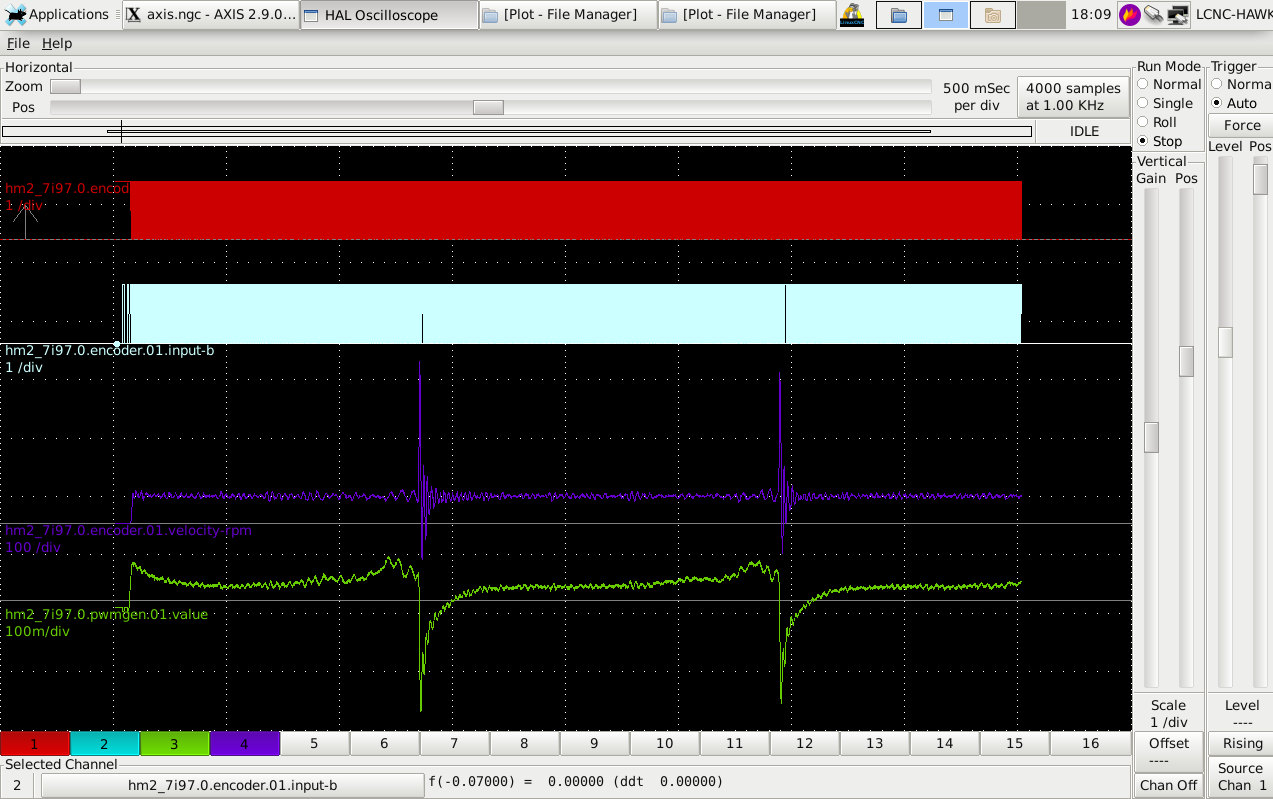Select the workspace with the camera icon

tap(992, 15)
